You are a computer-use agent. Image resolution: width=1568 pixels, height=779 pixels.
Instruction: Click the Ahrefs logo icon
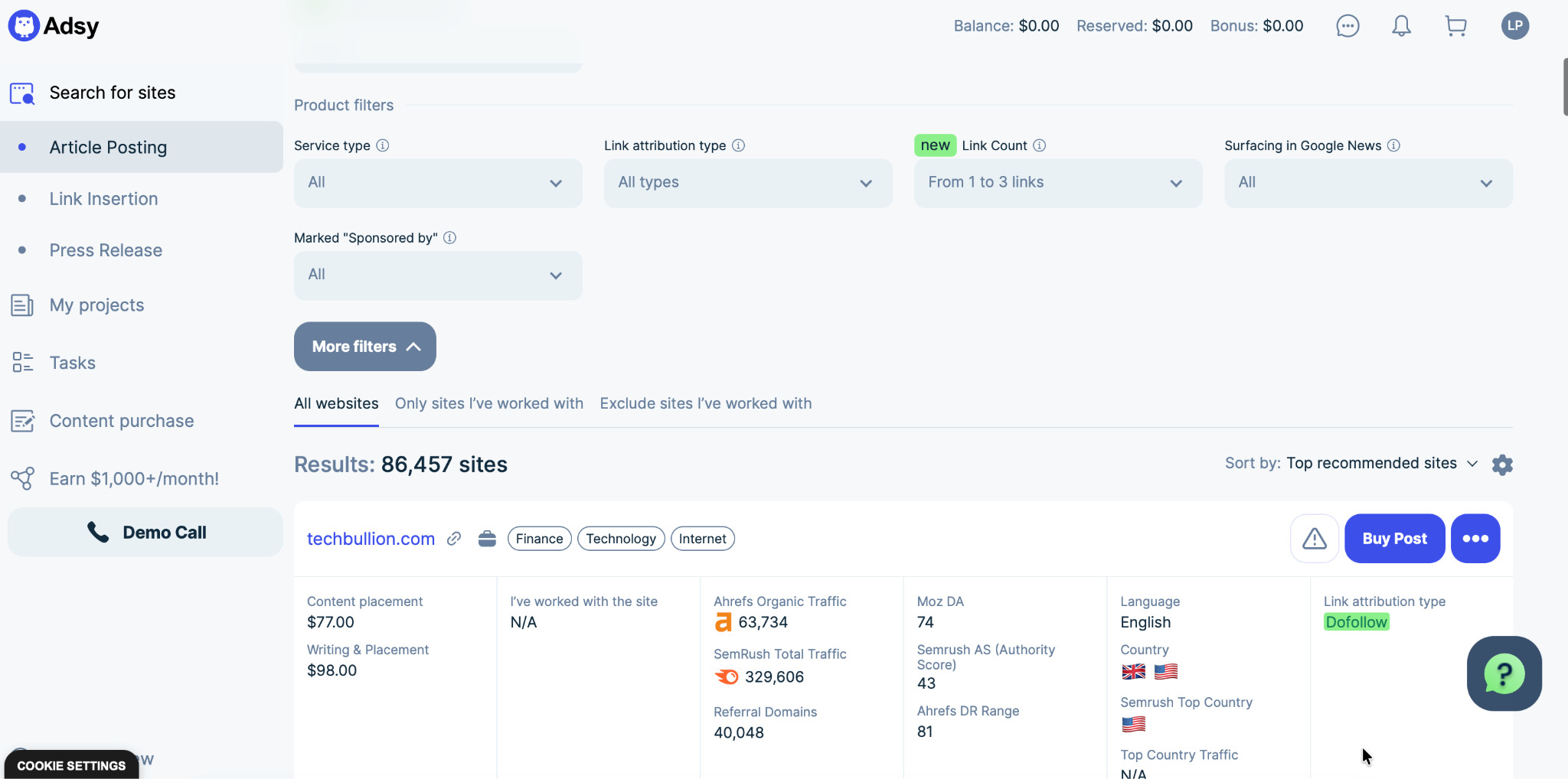(x=723, y=623)
